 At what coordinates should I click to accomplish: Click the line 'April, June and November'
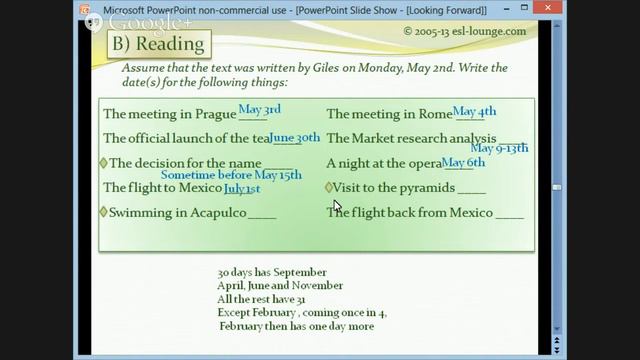click(280, 286)
